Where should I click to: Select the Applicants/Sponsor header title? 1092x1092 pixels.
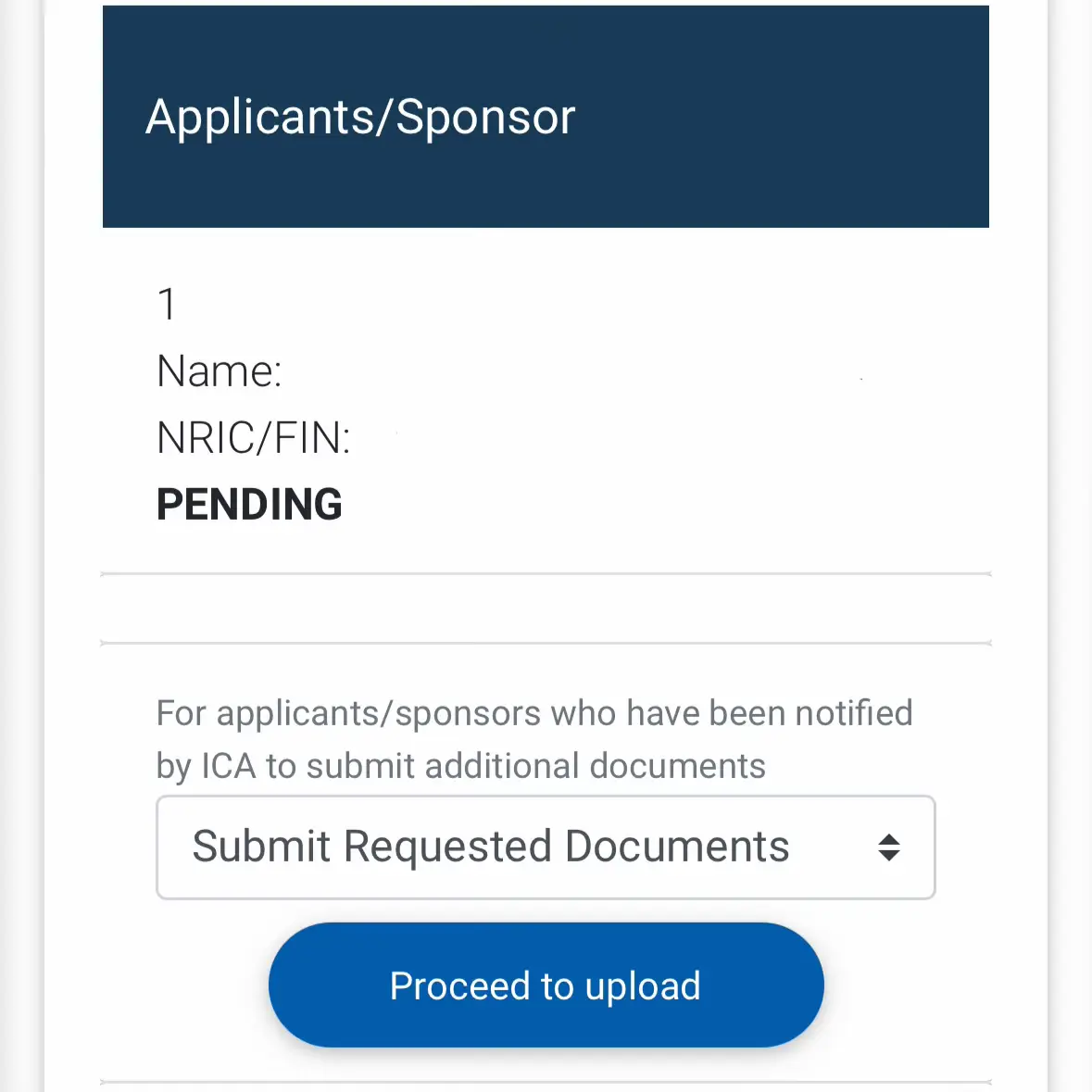pyautogui.click(x=360, y=117)
